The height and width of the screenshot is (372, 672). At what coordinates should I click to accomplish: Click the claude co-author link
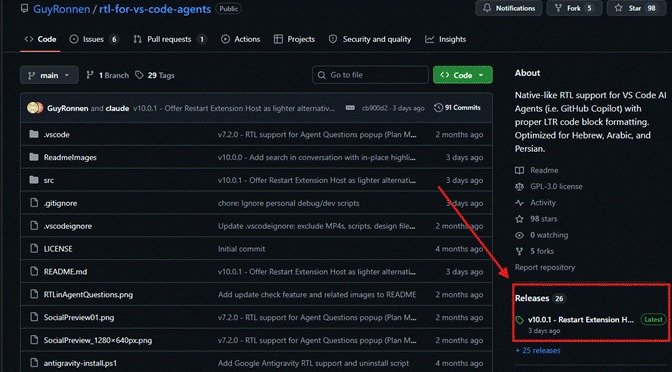click(117, 108)
